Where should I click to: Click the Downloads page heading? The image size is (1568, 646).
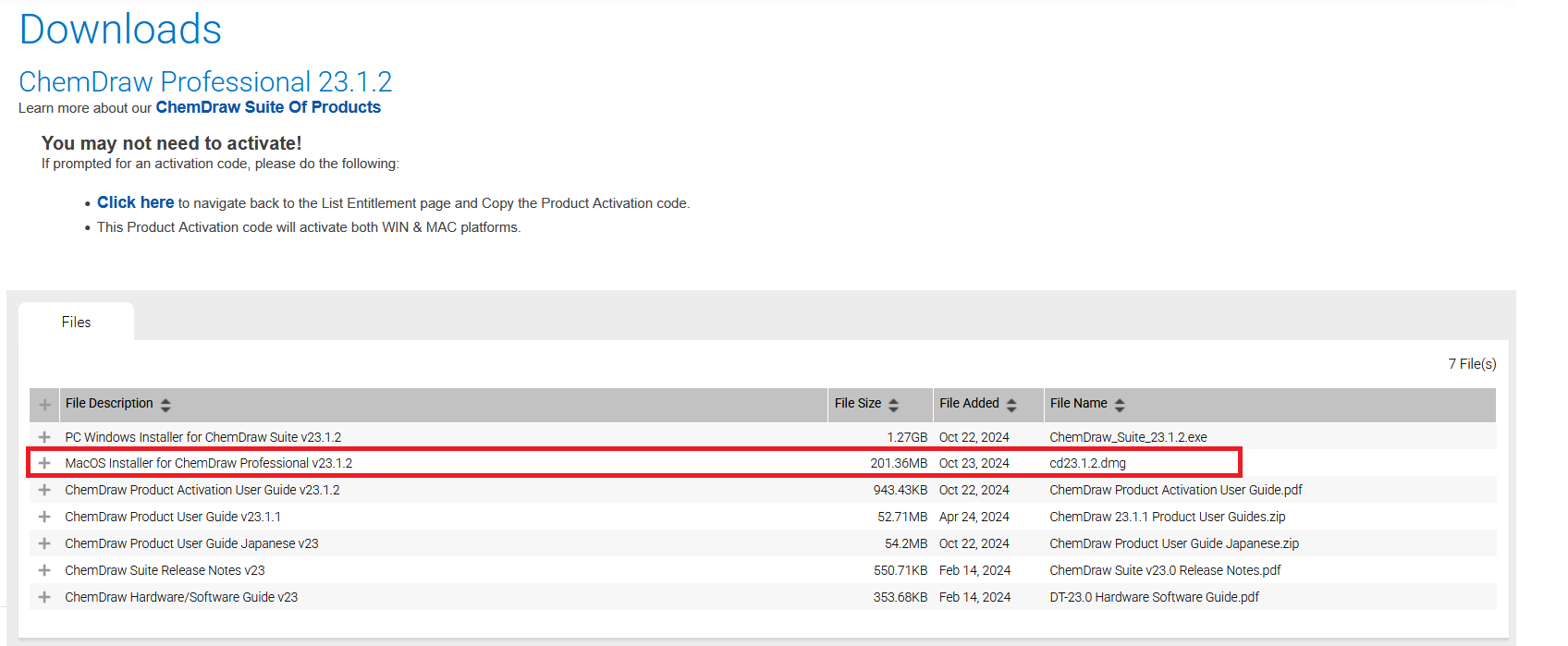pos(120,30)
